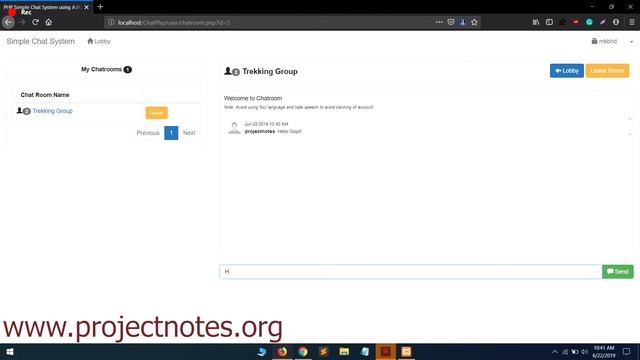The width and height of the screenshot is (640, 360).
Task: Send the message with the Send button
Action: click(x=618, y=271)
